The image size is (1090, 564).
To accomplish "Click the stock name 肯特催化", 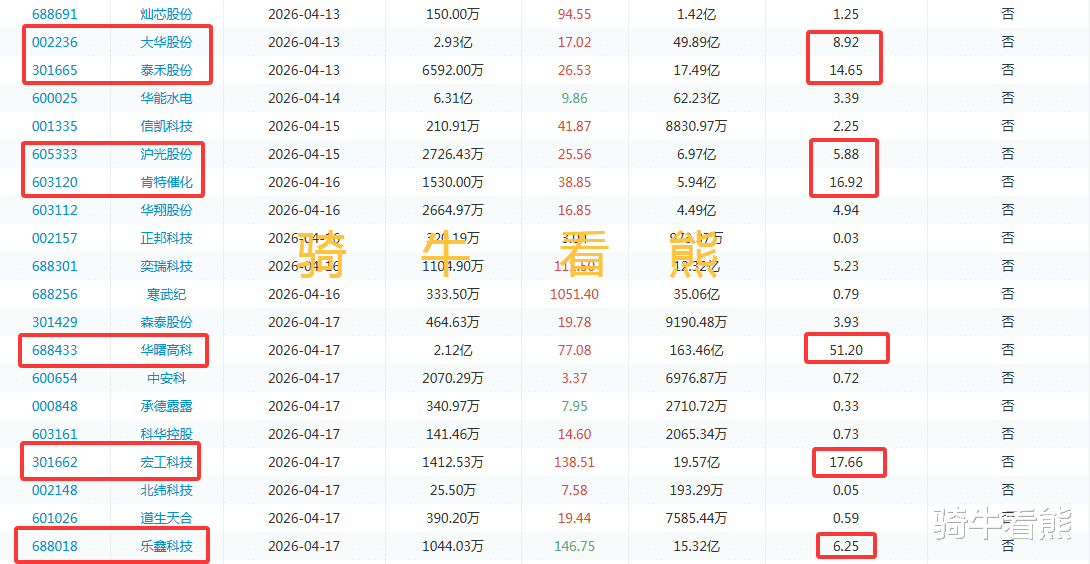I will (166, 182).
